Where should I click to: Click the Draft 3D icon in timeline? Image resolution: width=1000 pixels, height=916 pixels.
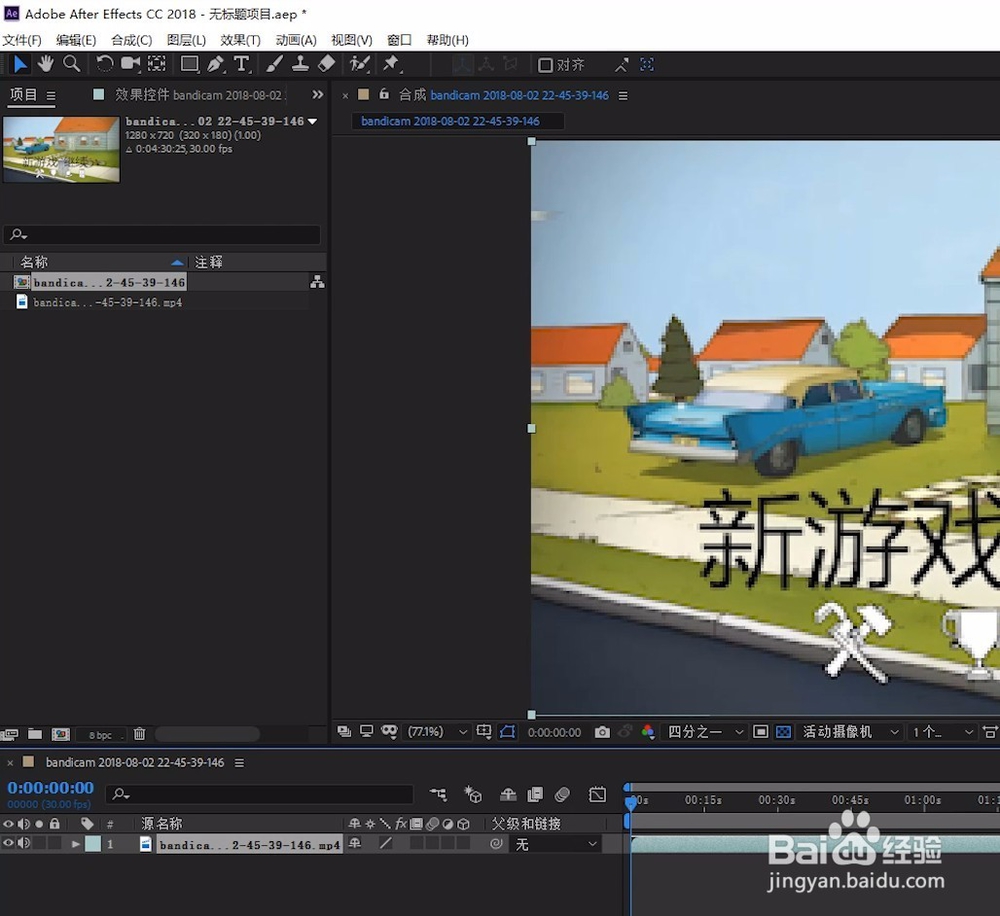click(x=473, y=794)
